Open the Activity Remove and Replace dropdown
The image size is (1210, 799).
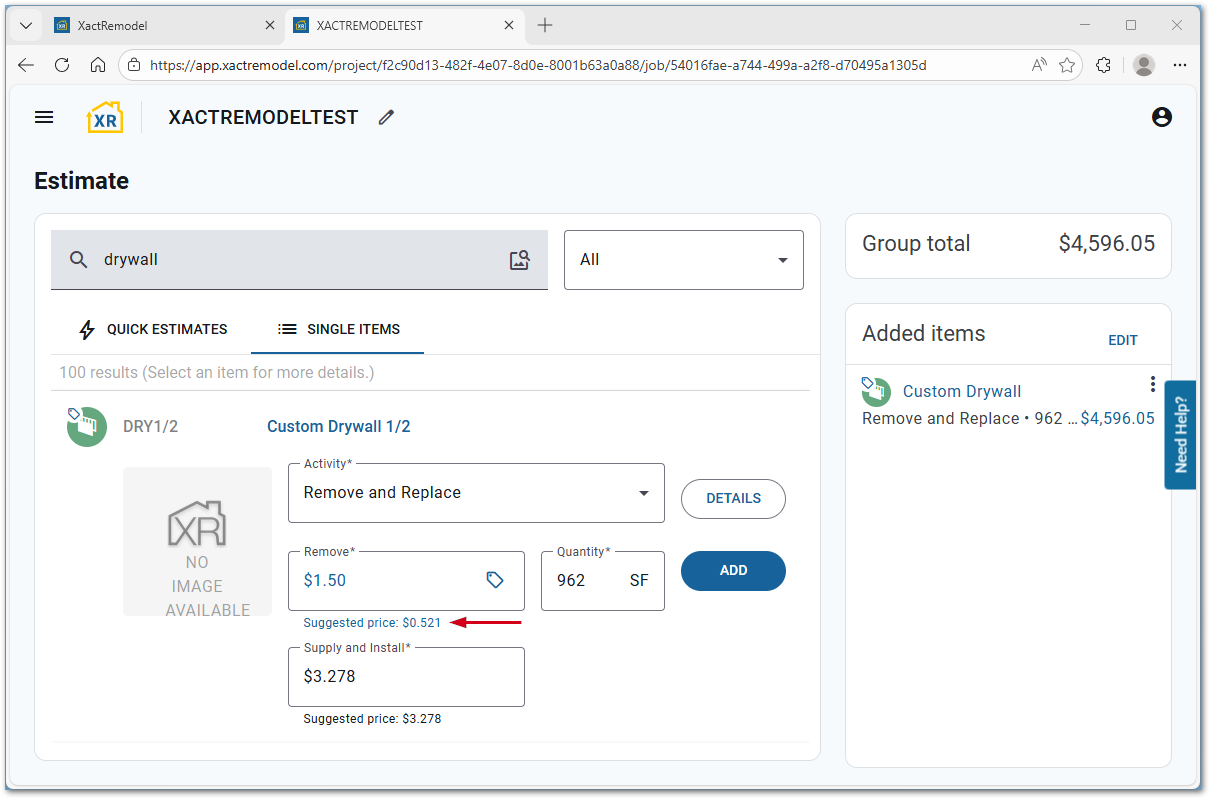pos(476,493)
